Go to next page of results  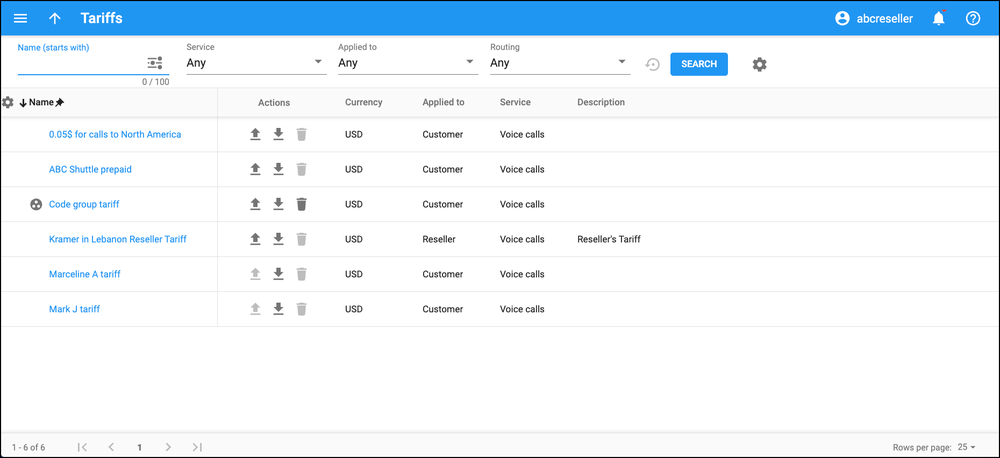(x=168, y=447)
